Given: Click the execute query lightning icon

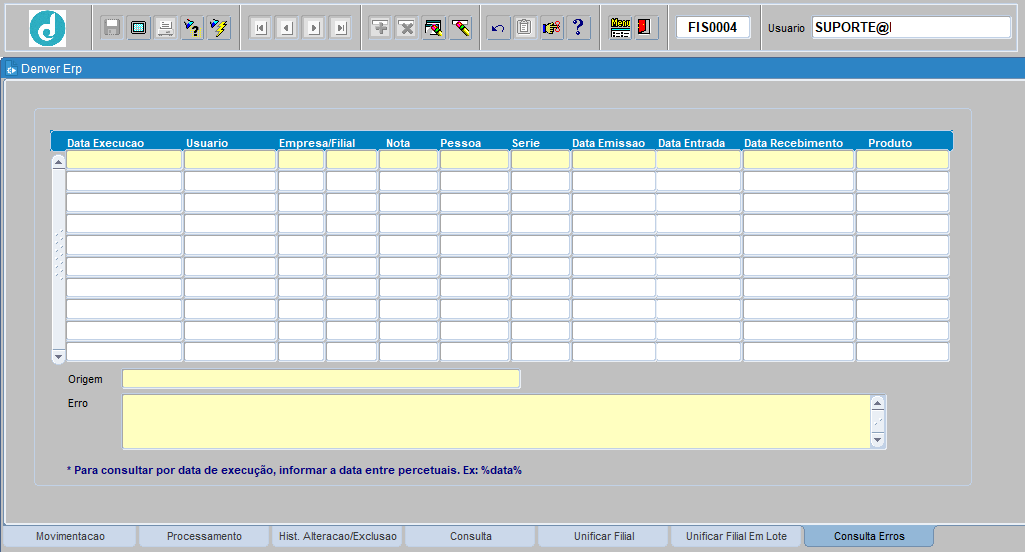Looking at the screenshot, I should [218, 28].
